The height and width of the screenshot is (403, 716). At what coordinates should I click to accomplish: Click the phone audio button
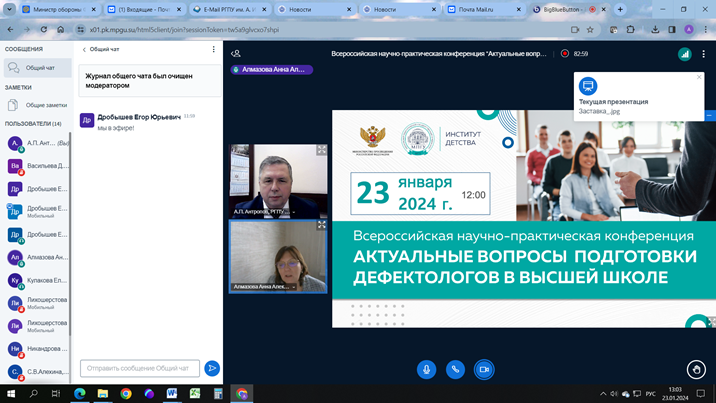coord(455,369)
